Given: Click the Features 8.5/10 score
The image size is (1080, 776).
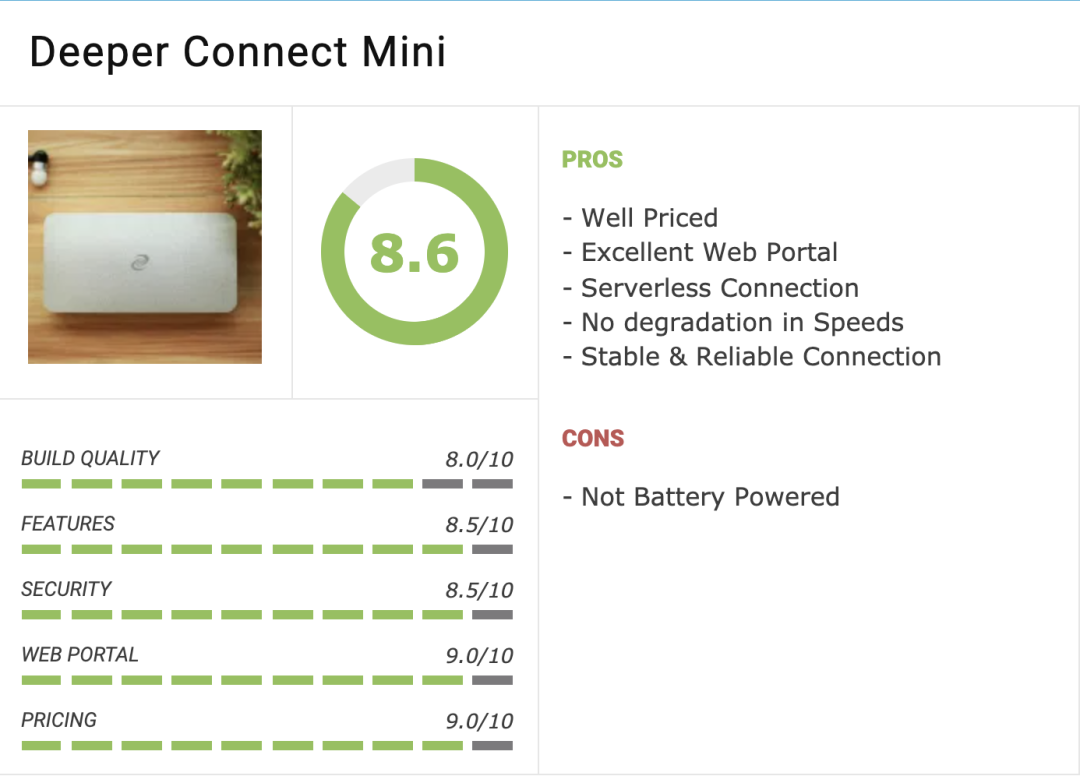Looking at the screenshot, I should pos(479,525).
